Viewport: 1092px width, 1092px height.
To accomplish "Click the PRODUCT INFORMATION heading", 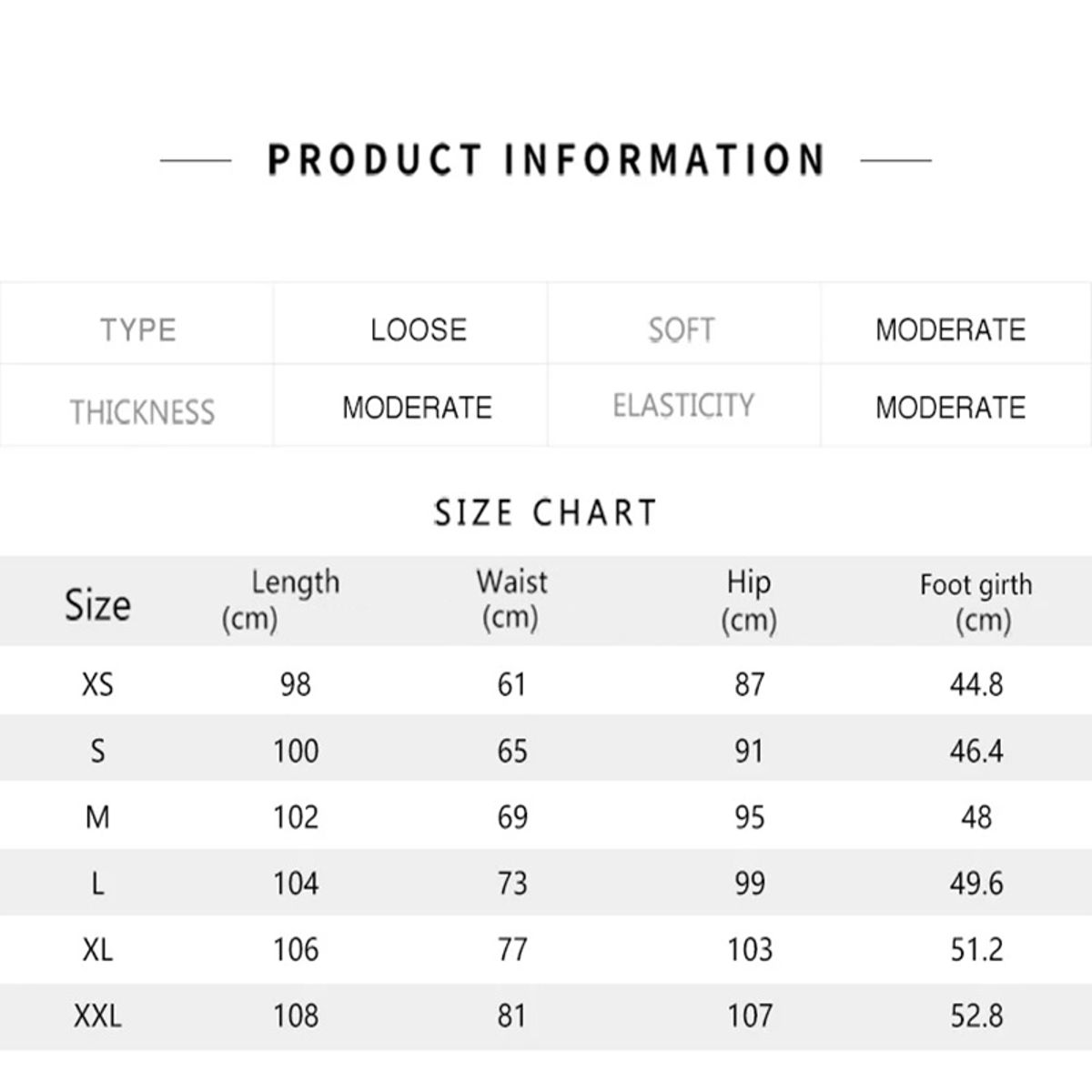I will (x=546, y=159).
